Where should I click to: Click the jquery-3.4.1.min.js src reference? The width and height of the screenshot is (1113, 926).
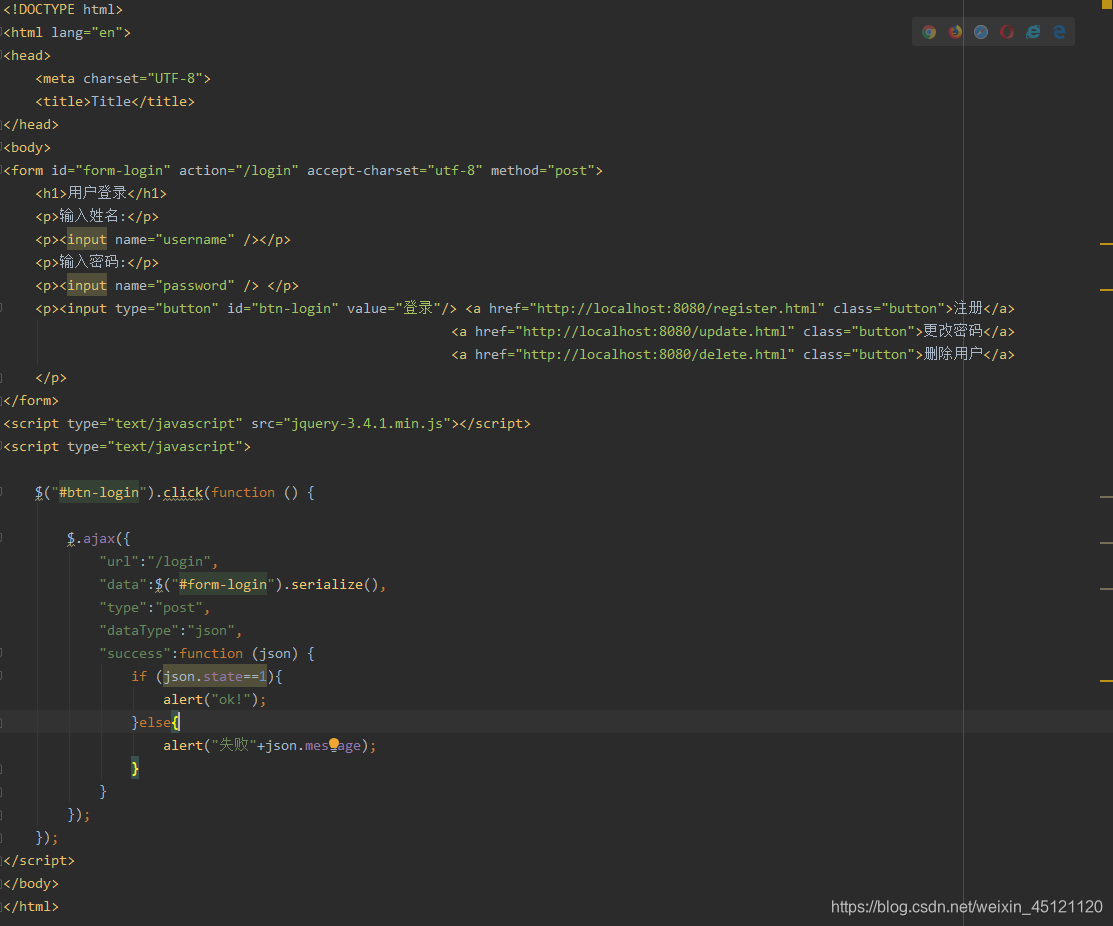point(368,423)
